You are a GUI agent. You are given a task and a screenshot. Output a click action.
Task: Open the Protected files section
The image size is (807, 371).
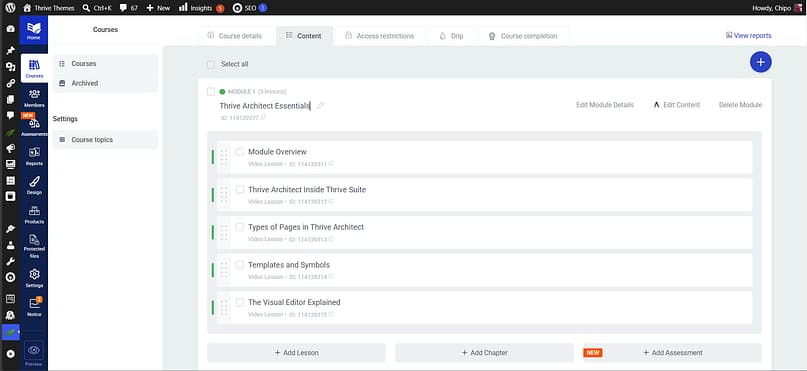34,245
